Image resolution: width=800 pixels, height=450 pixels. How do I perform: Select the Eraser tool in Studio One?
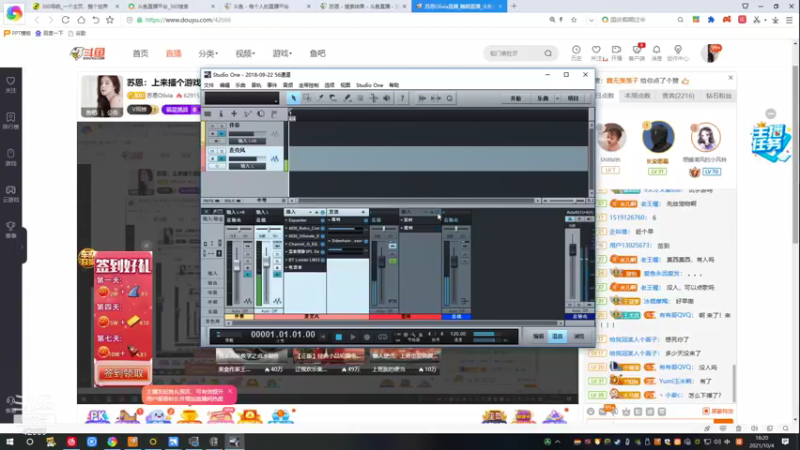click(x=333, y=98)
